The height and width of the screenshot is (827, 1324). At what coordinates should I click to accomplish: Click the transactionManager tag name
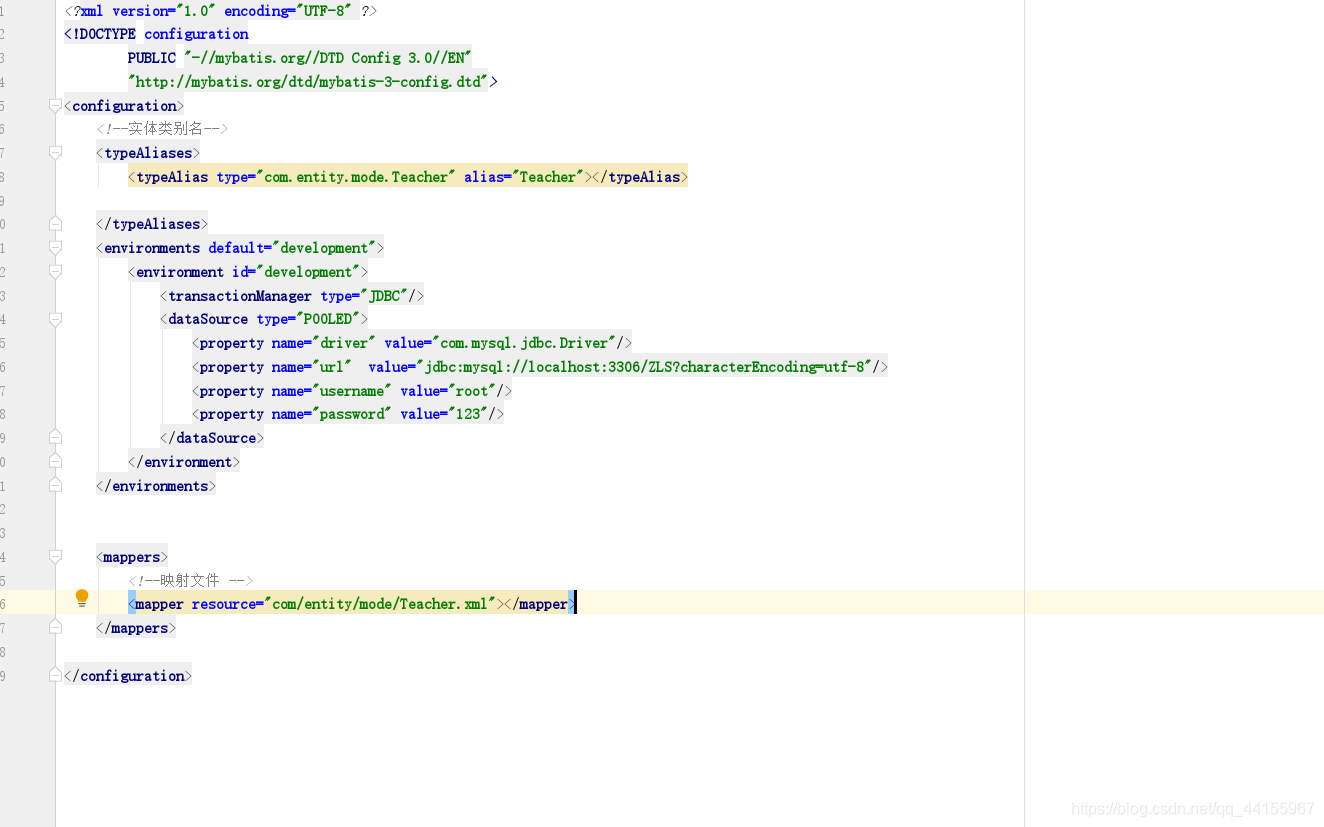pyautogui.click(x=240, y=296)
